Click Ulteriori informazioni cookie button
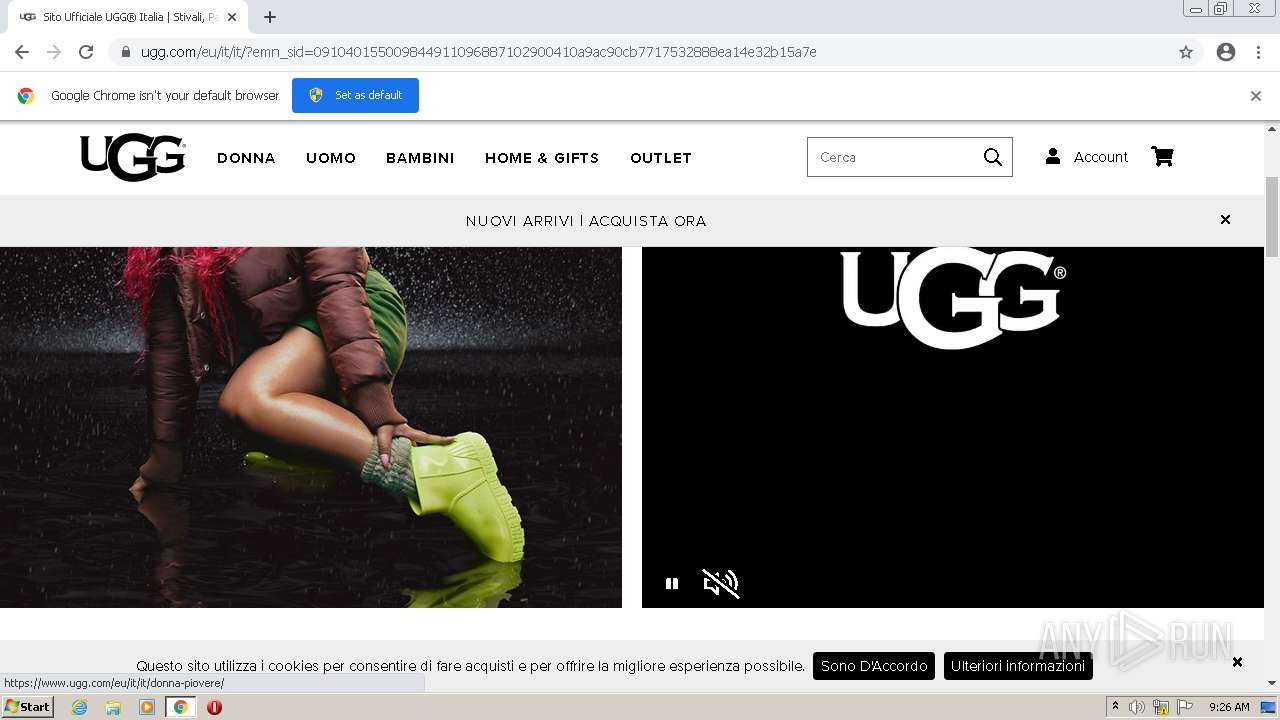Image resolution: width=1280 pixels, height=720 pixels. tap(1018, 666)
